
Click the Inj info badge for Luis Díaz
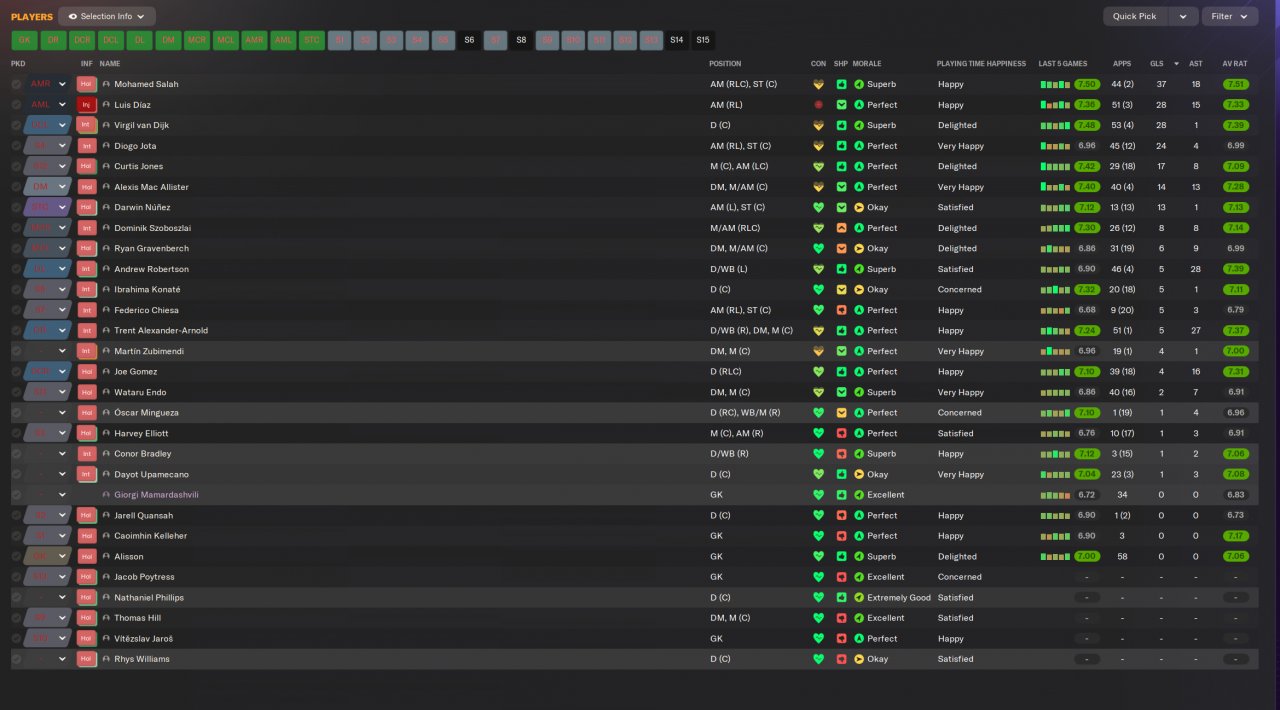[x=86, y=105]
